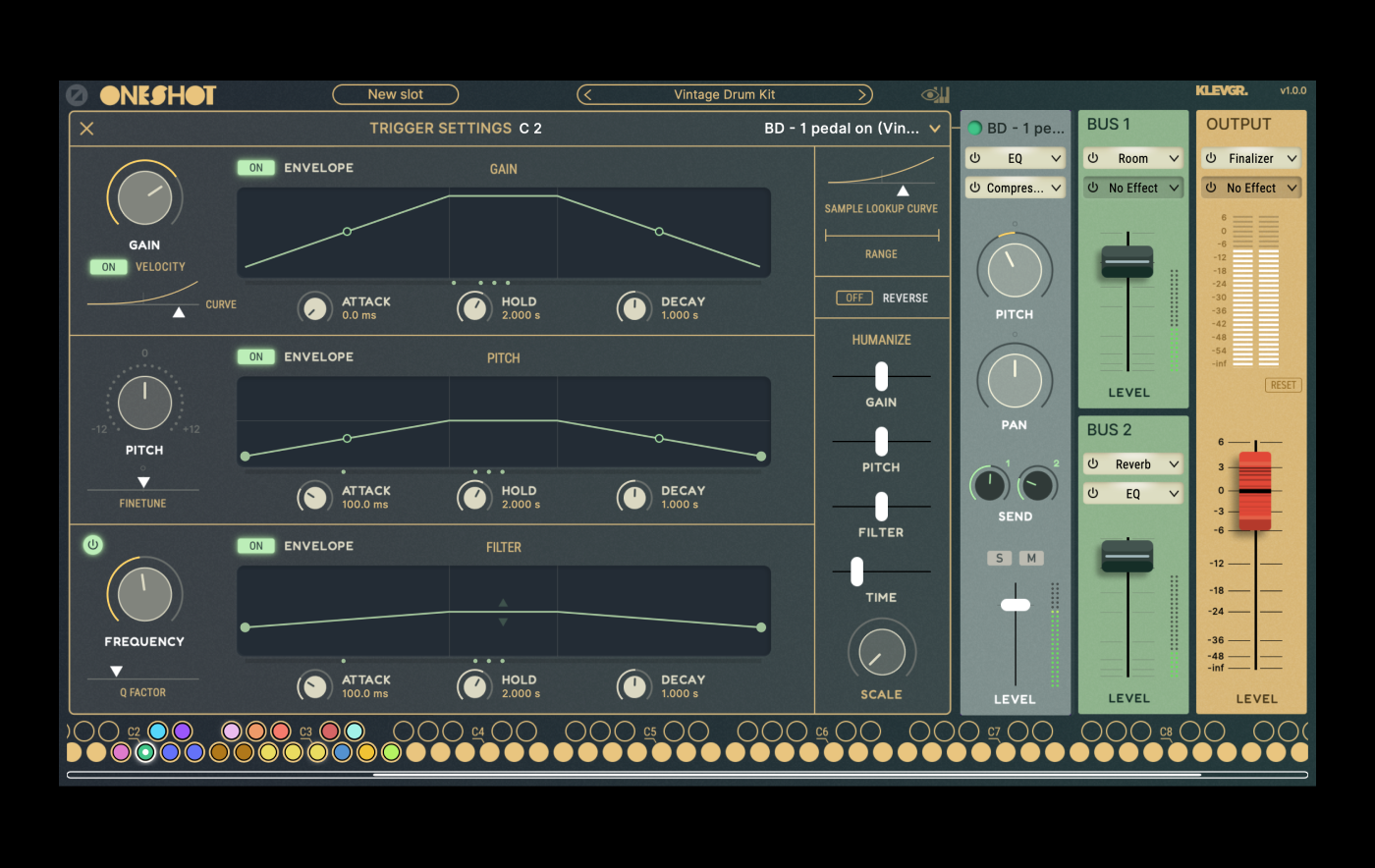
Task: Click the Humanize Scale knob
Action: [881, 651]
